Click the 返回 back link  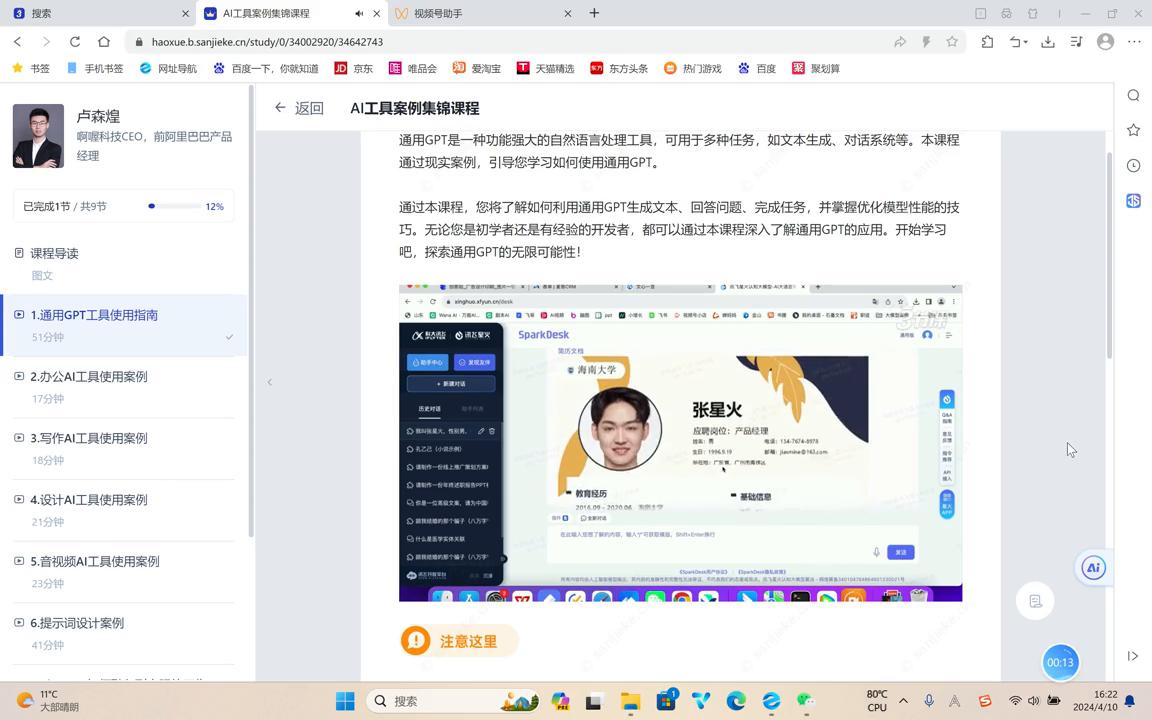tap(299, 108)
